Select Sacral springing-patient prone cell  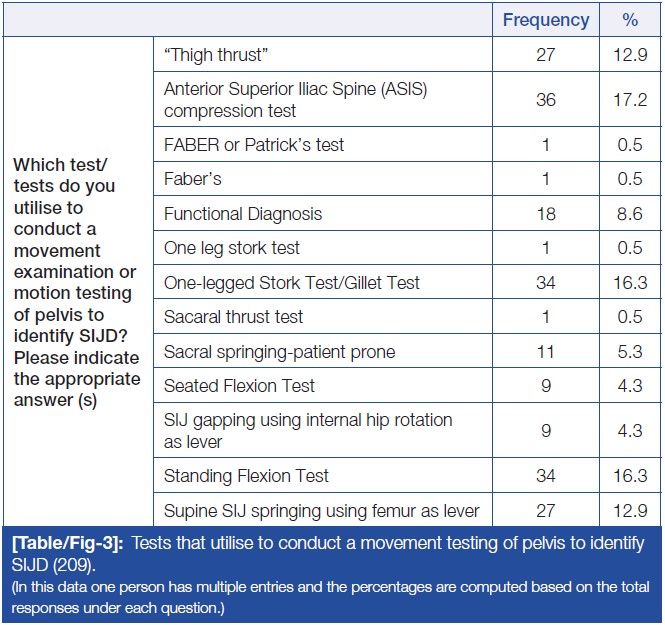point(280,352)
